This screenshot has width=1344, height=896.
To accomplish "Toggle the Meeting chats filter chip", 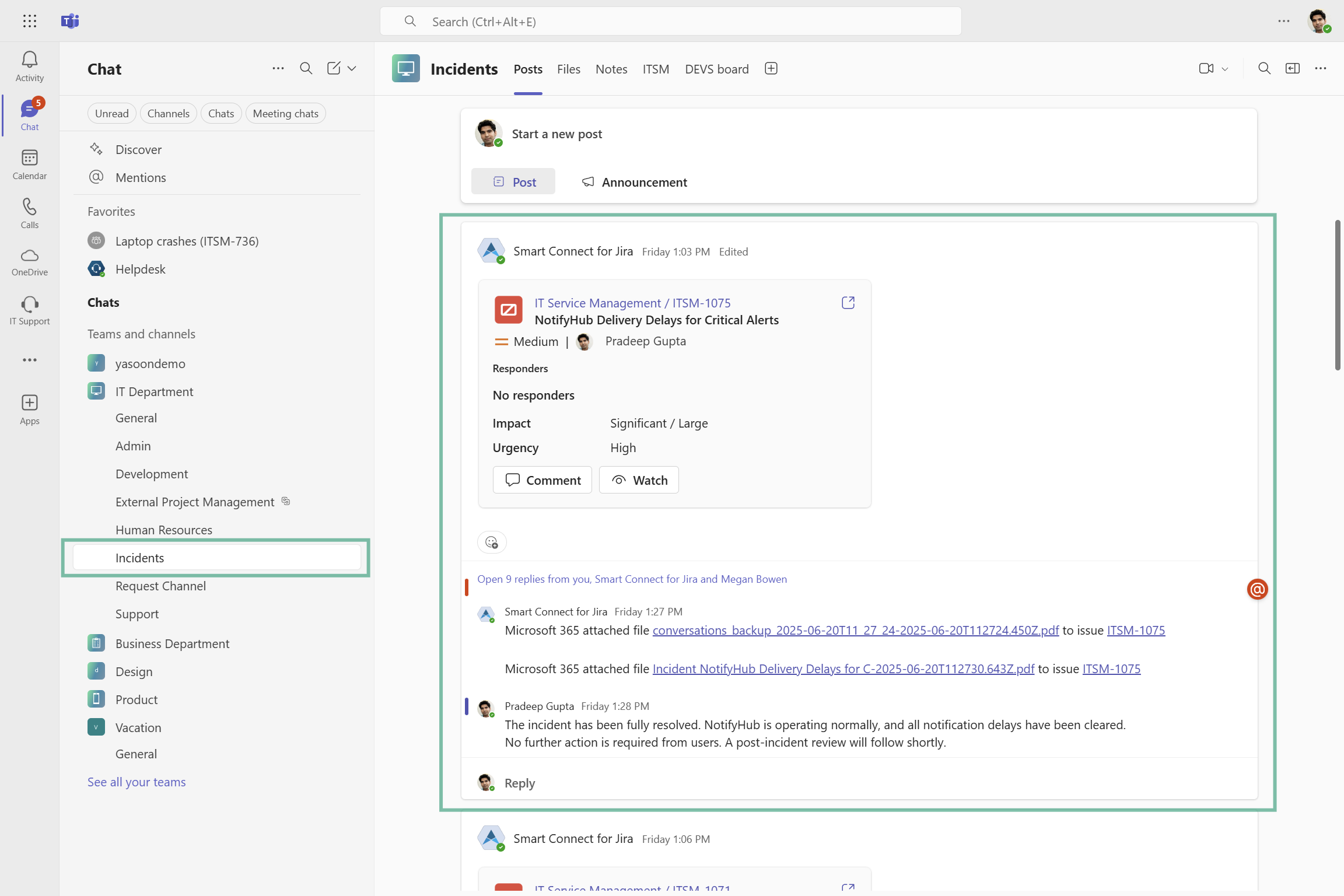I will (x=285, y=113).
